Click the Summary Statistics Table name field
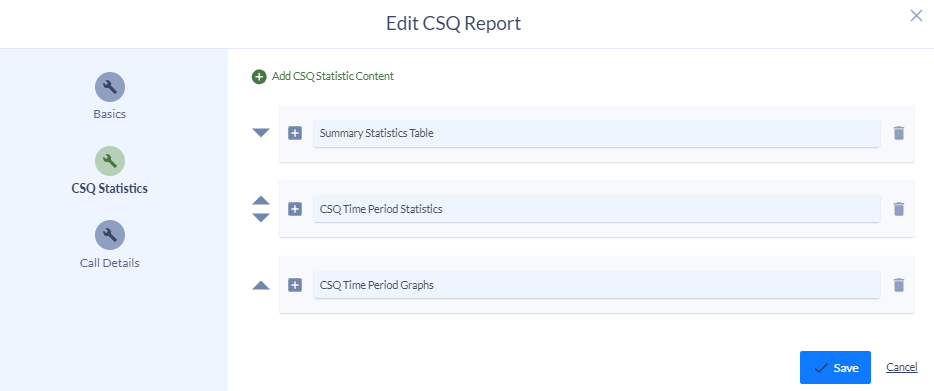Screen dimensions: 934x391 pyautogui.click(x=597, y=134)
